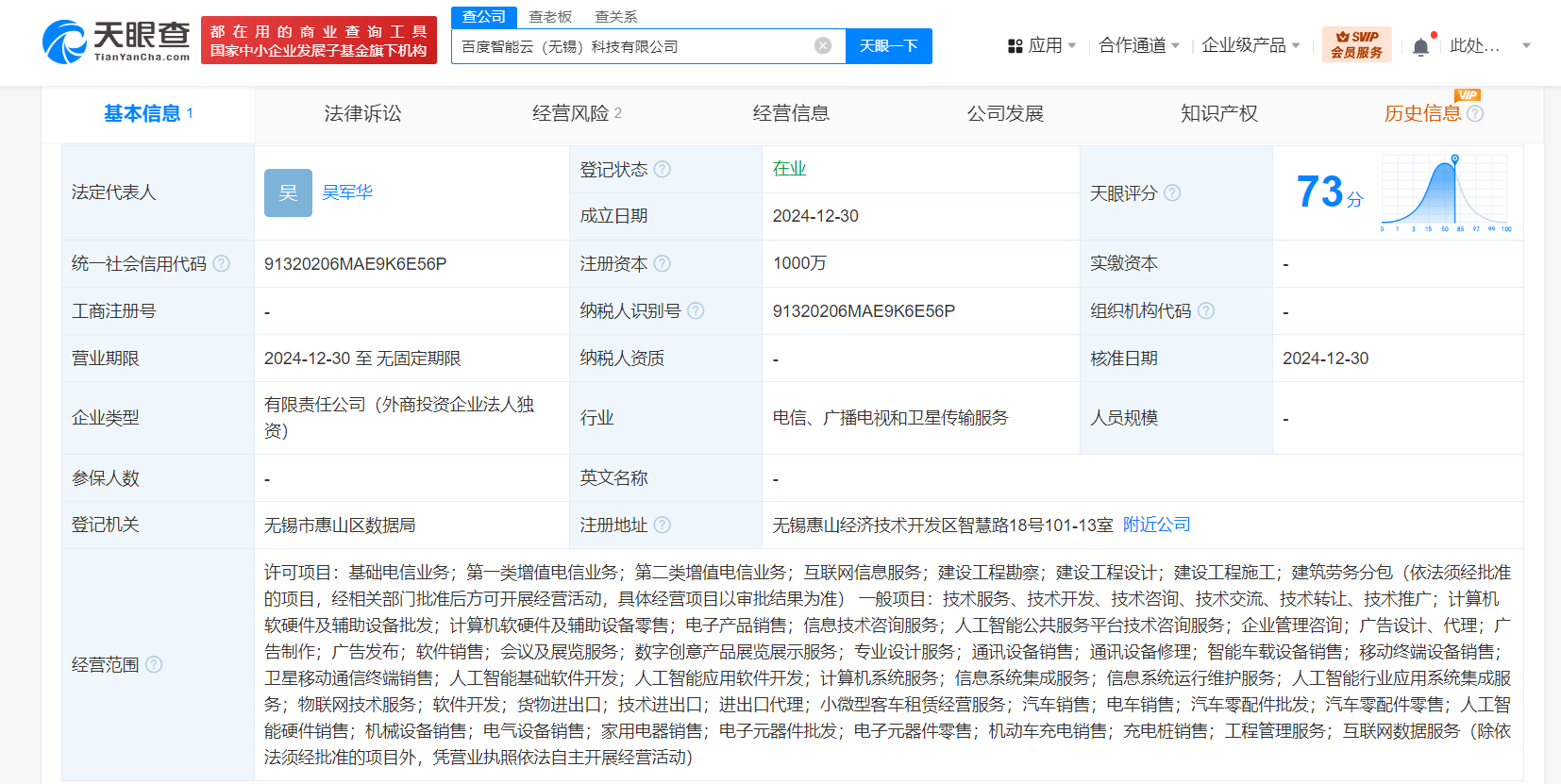Select registered capital 1000万
This screenshot has width=1561, height=784.
tap(799, 263)
